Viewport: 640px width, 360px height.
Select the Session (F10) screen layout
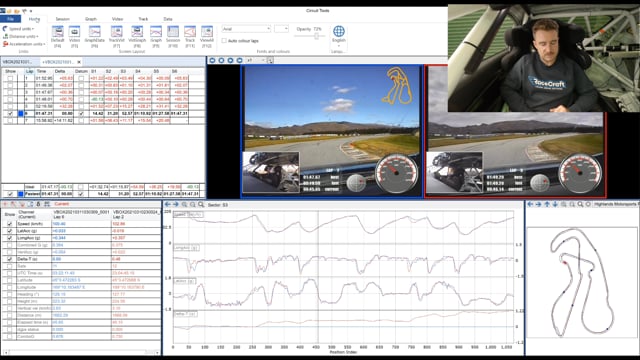173,36
